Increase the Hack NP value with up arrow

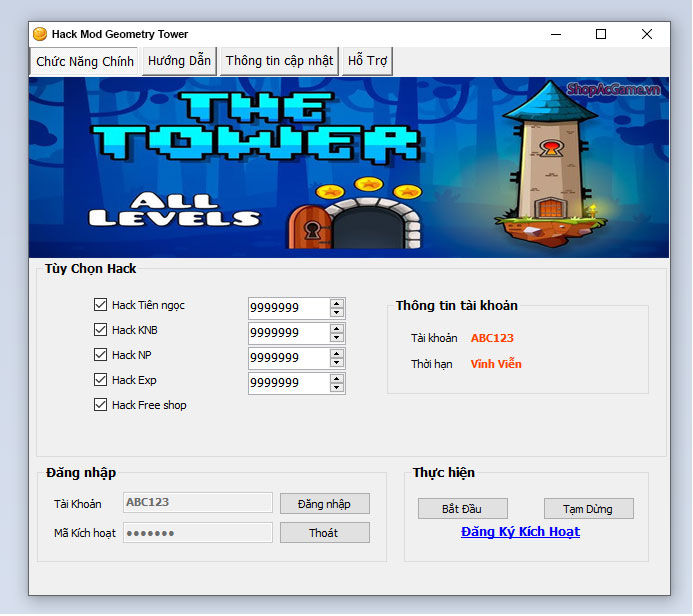coord(337,354)
